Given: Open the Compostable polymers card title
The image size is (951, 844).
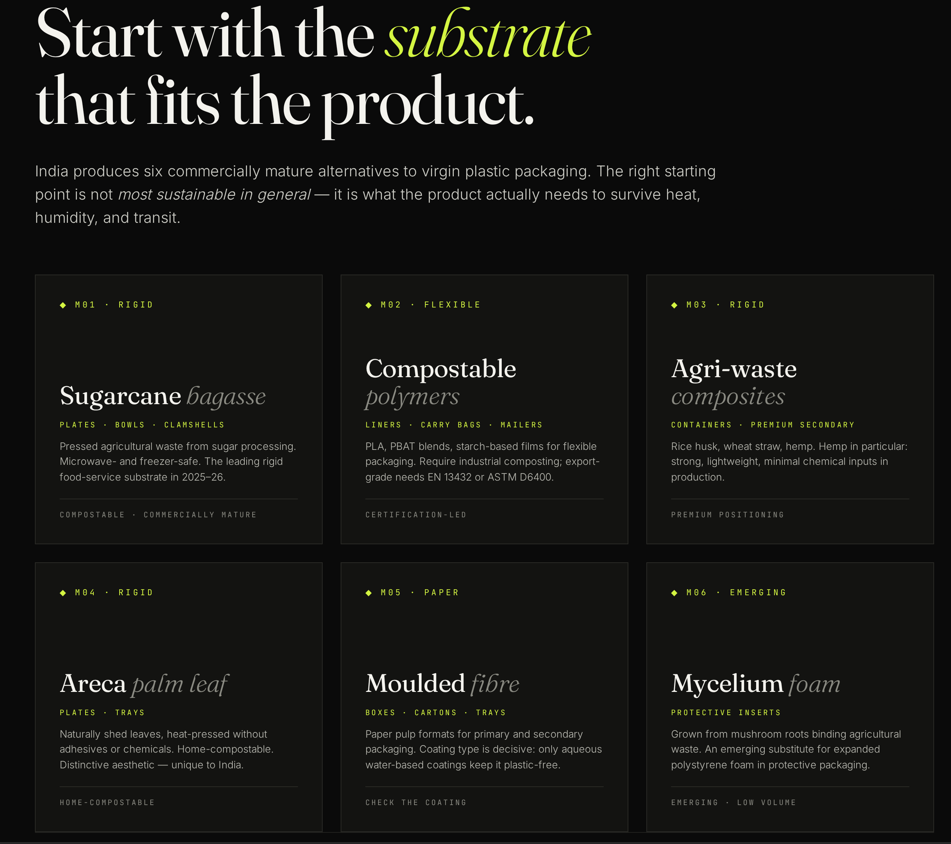Looking at the screenshot, I should [x=441, y=383].
